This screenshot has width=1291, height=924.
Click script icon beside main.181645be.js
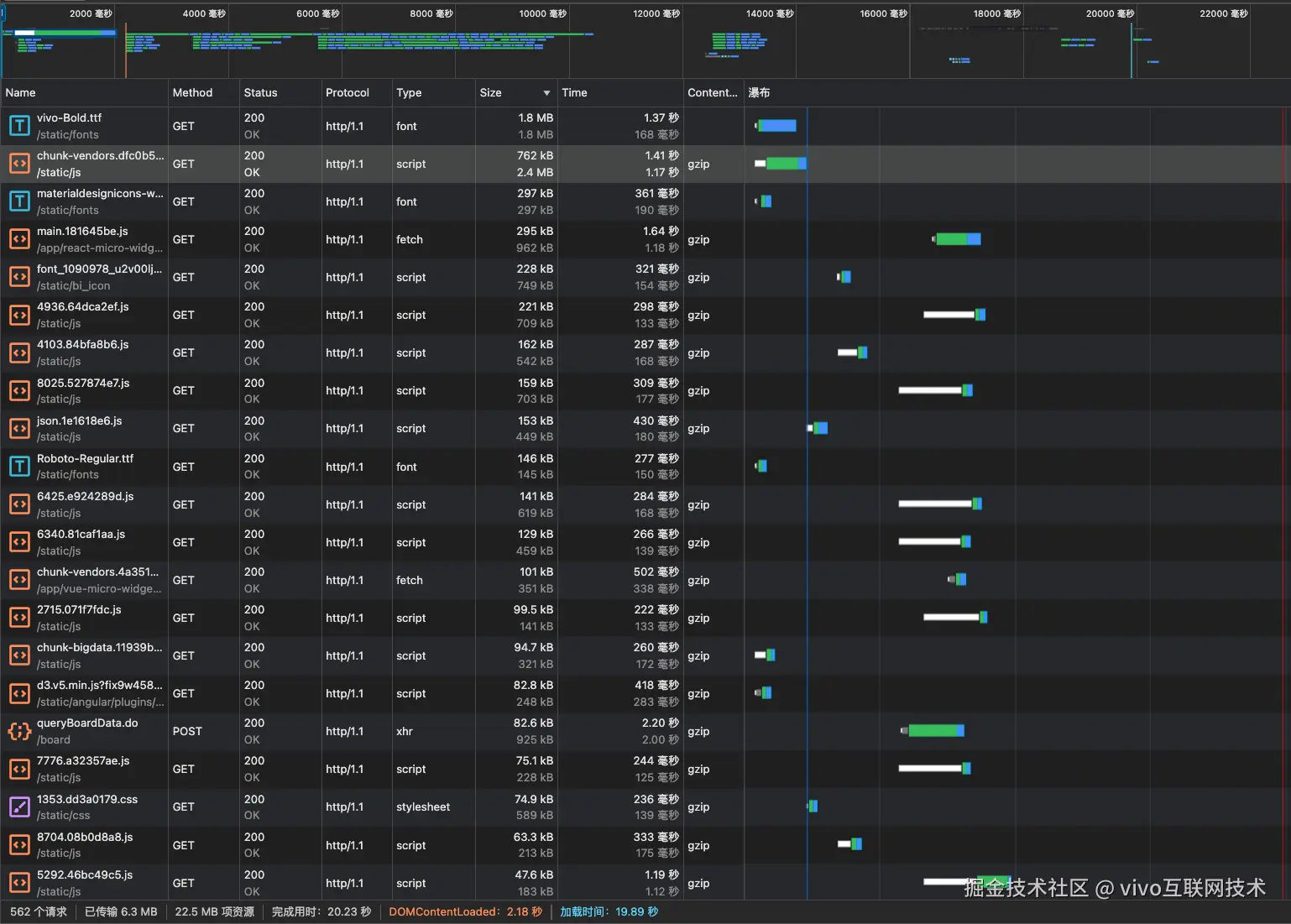click(x=19, y=239)
